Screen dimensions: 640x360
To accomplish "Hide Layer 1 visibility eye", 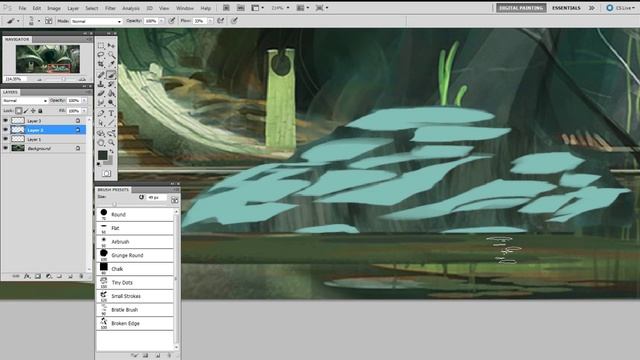I will (5, 139).
